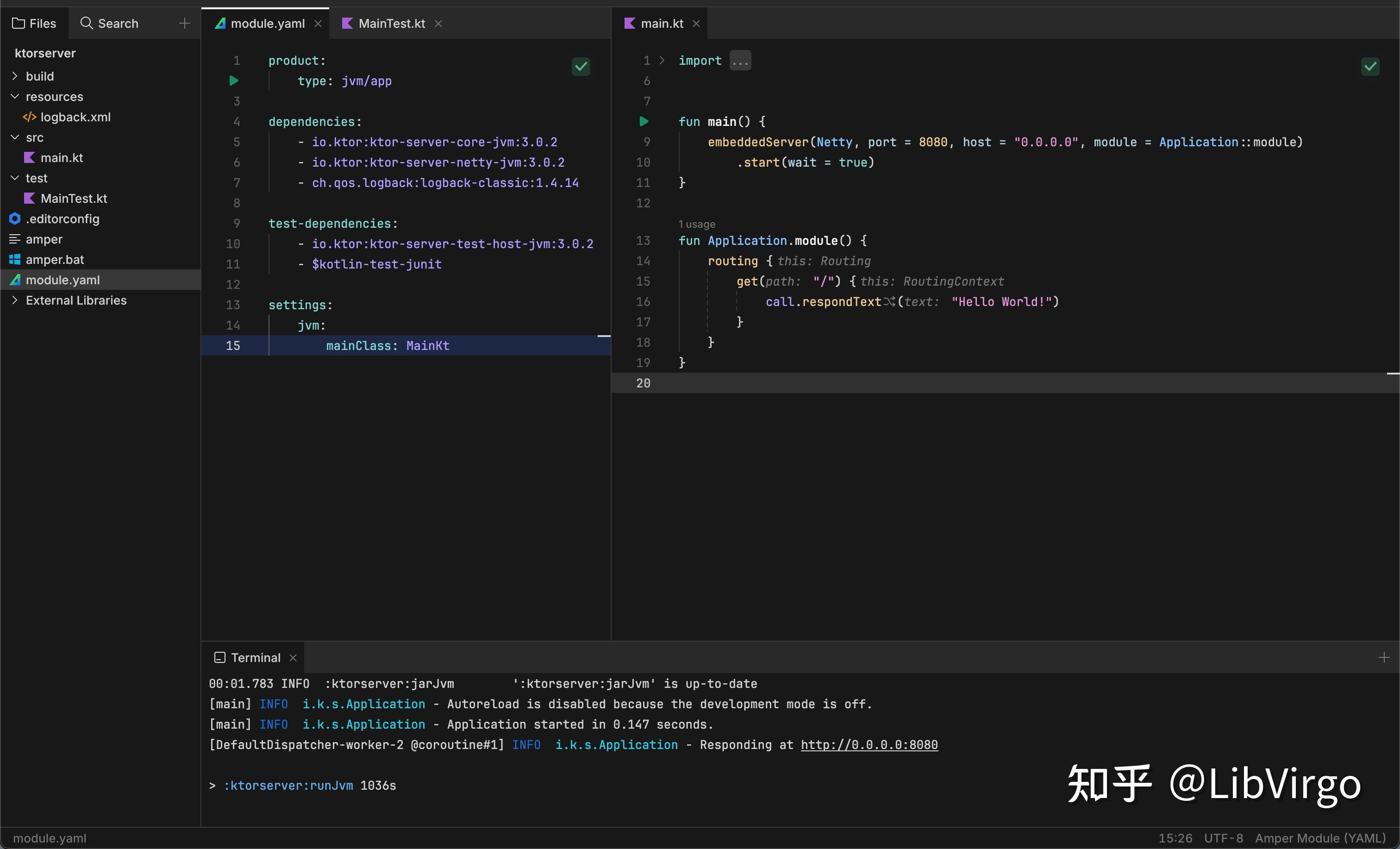Open the http://0.0.0.0:8080 link
The height and width of the screenshot is (849, 1400).
click(x=869, y=744)
